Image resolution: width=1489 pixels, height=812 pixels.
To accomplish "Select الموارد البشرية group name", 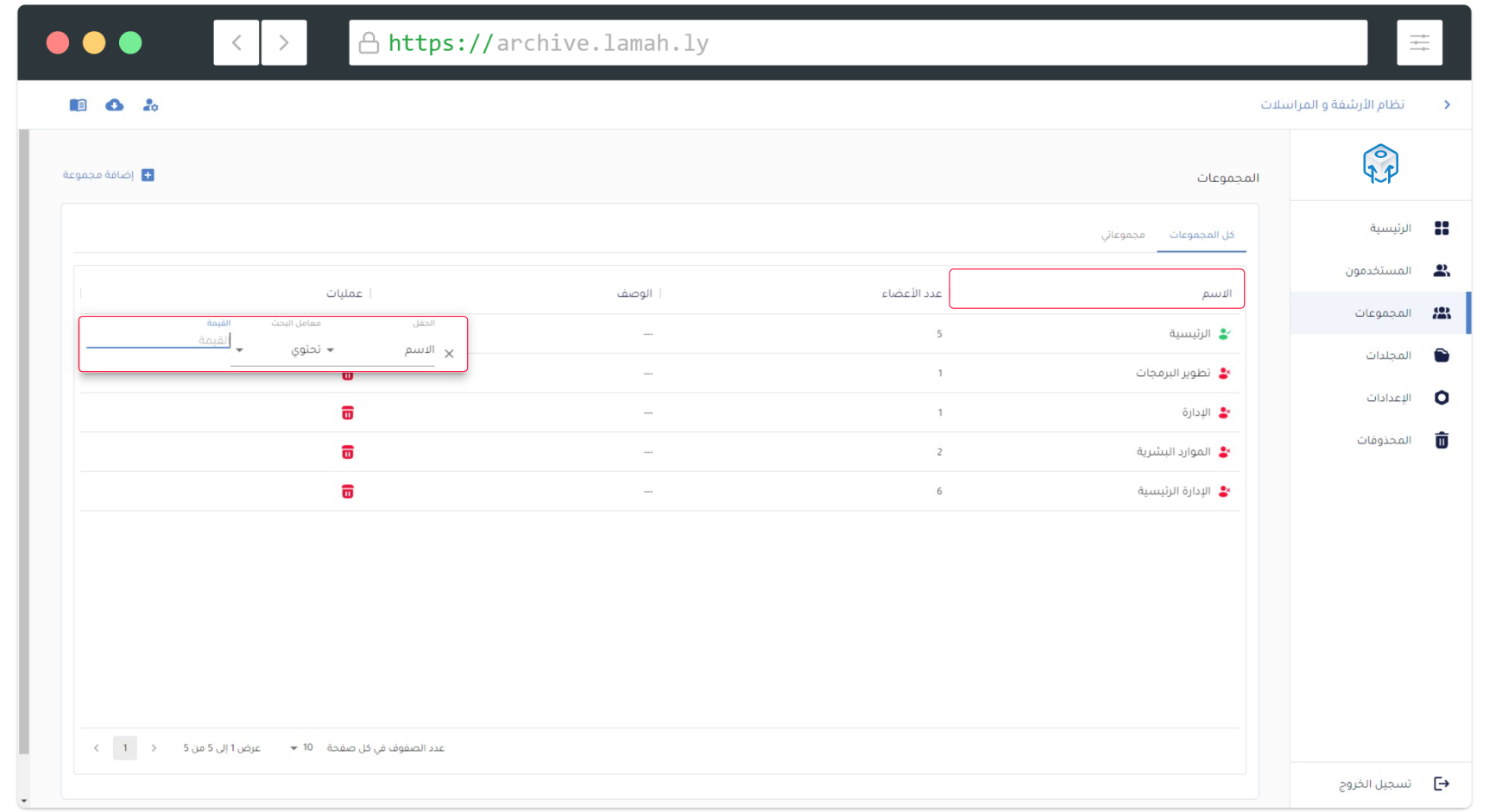I will coord(1173,452).
